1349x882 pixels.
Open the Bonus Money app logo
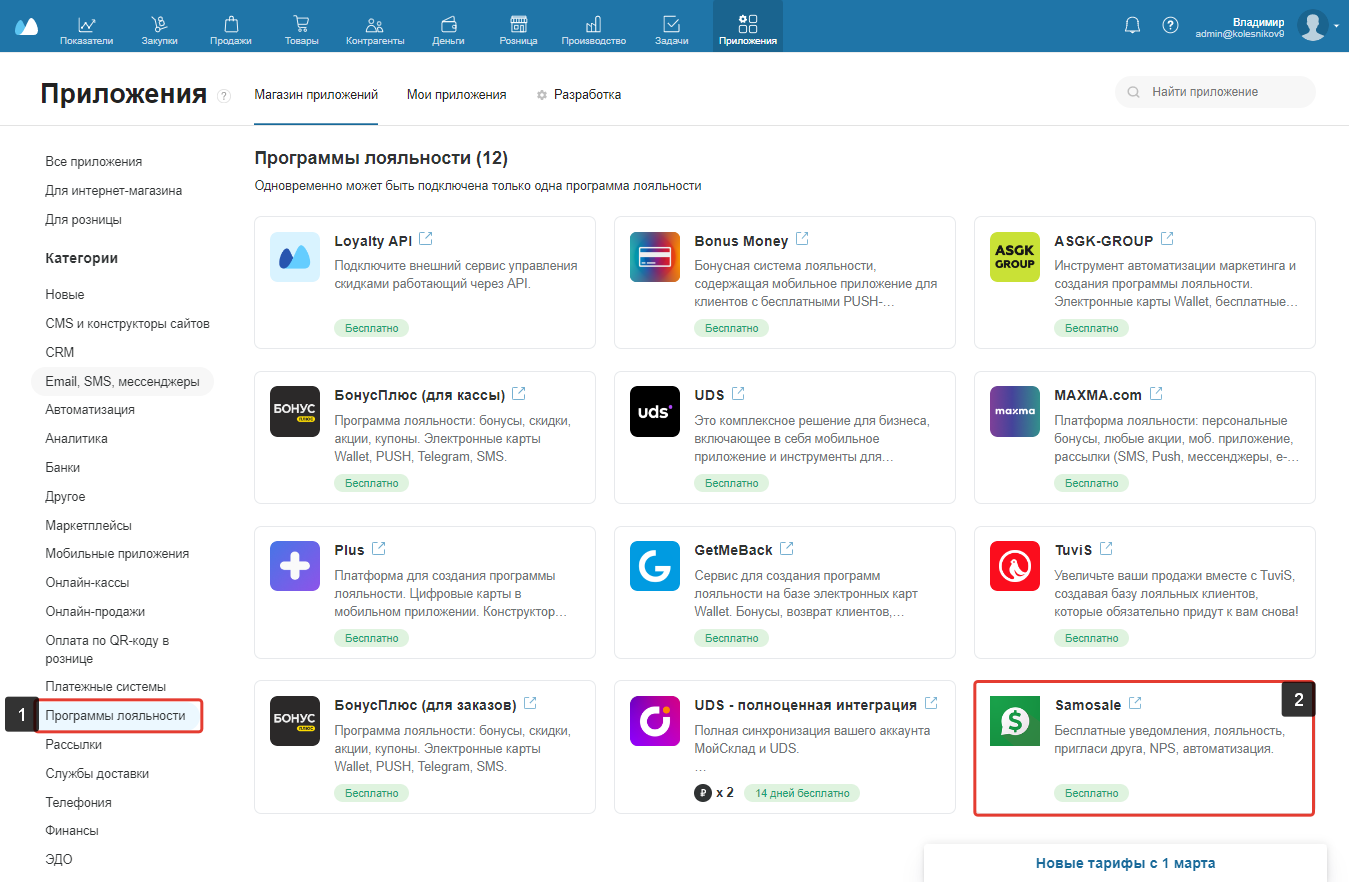[655, 257]
